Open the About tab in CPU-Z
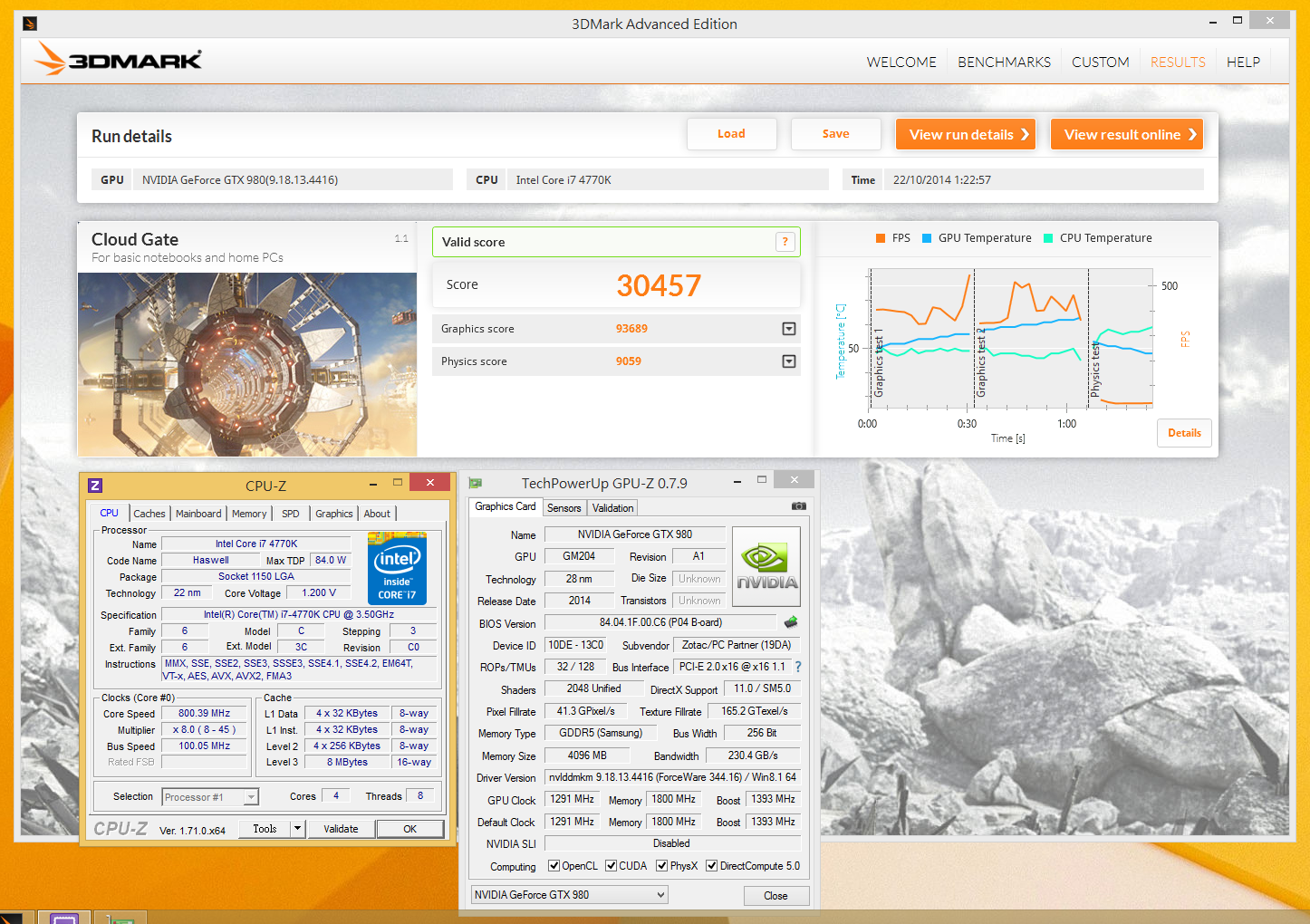Viewport: 1310px width, 924px height. (x=377, y=514)
